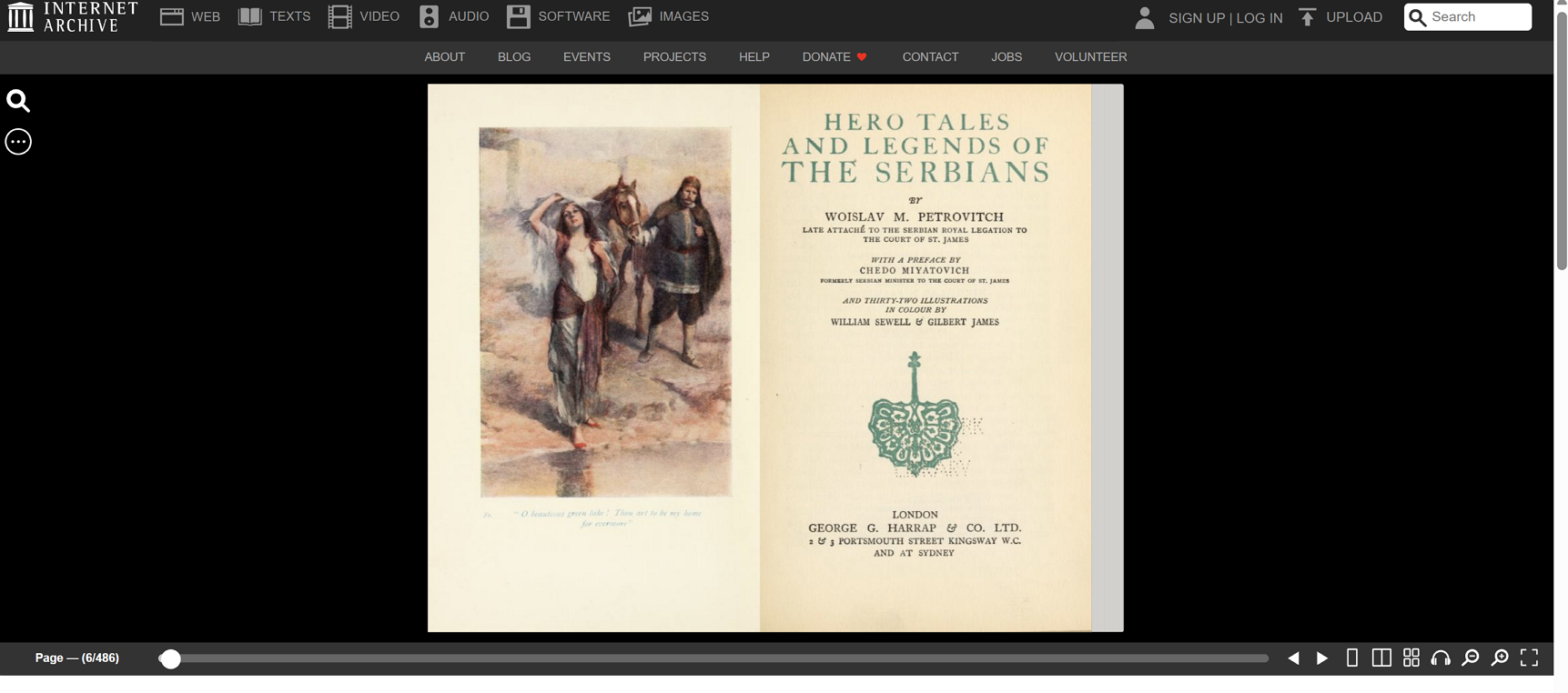Expand the Images media menu
Image resolution: width=1568 pixels, height=693 pixels.
[x=668, y=16]
